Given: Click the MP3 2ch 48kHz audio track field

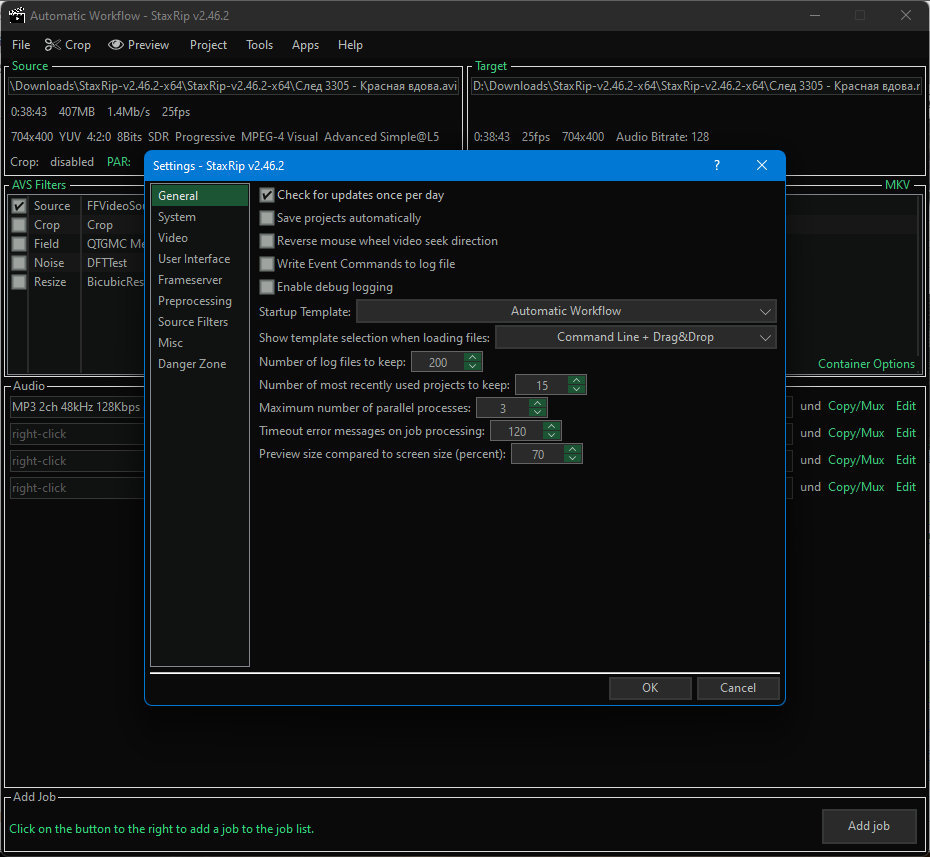Looking at the screenshot, I should 77,407.
